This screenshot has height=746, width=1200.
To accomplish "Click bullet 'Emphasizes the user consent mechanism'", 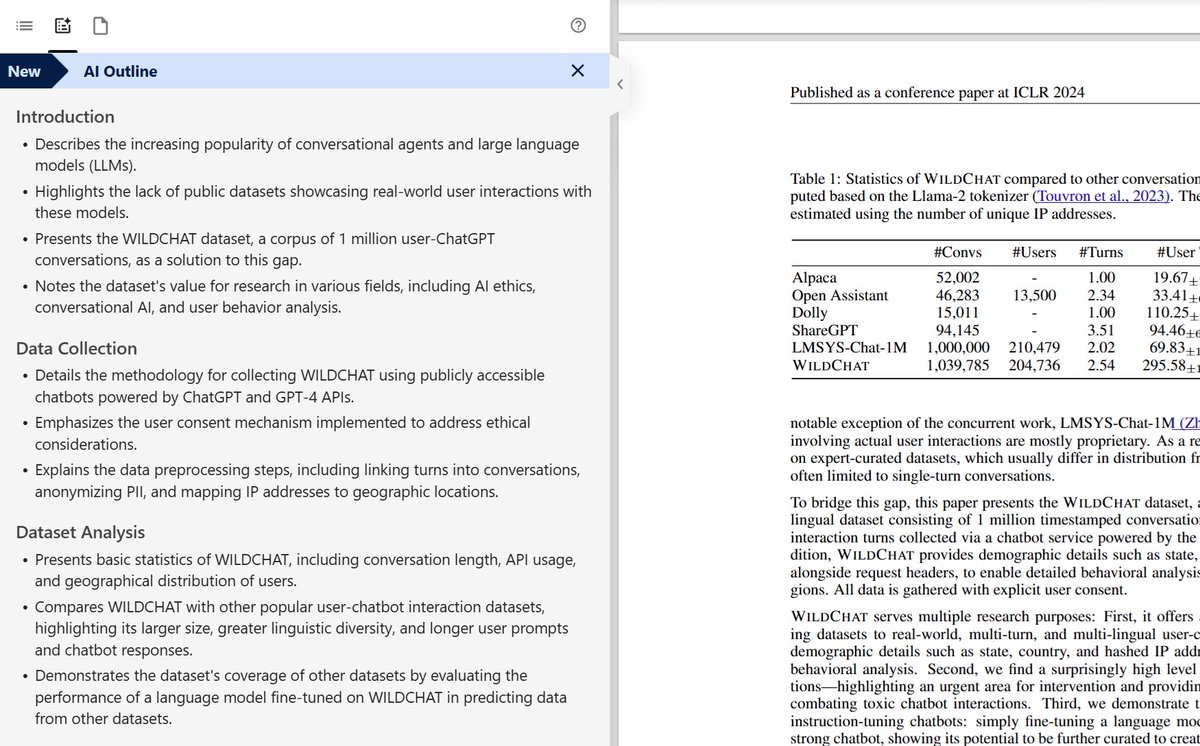I will tap(283, 433).
